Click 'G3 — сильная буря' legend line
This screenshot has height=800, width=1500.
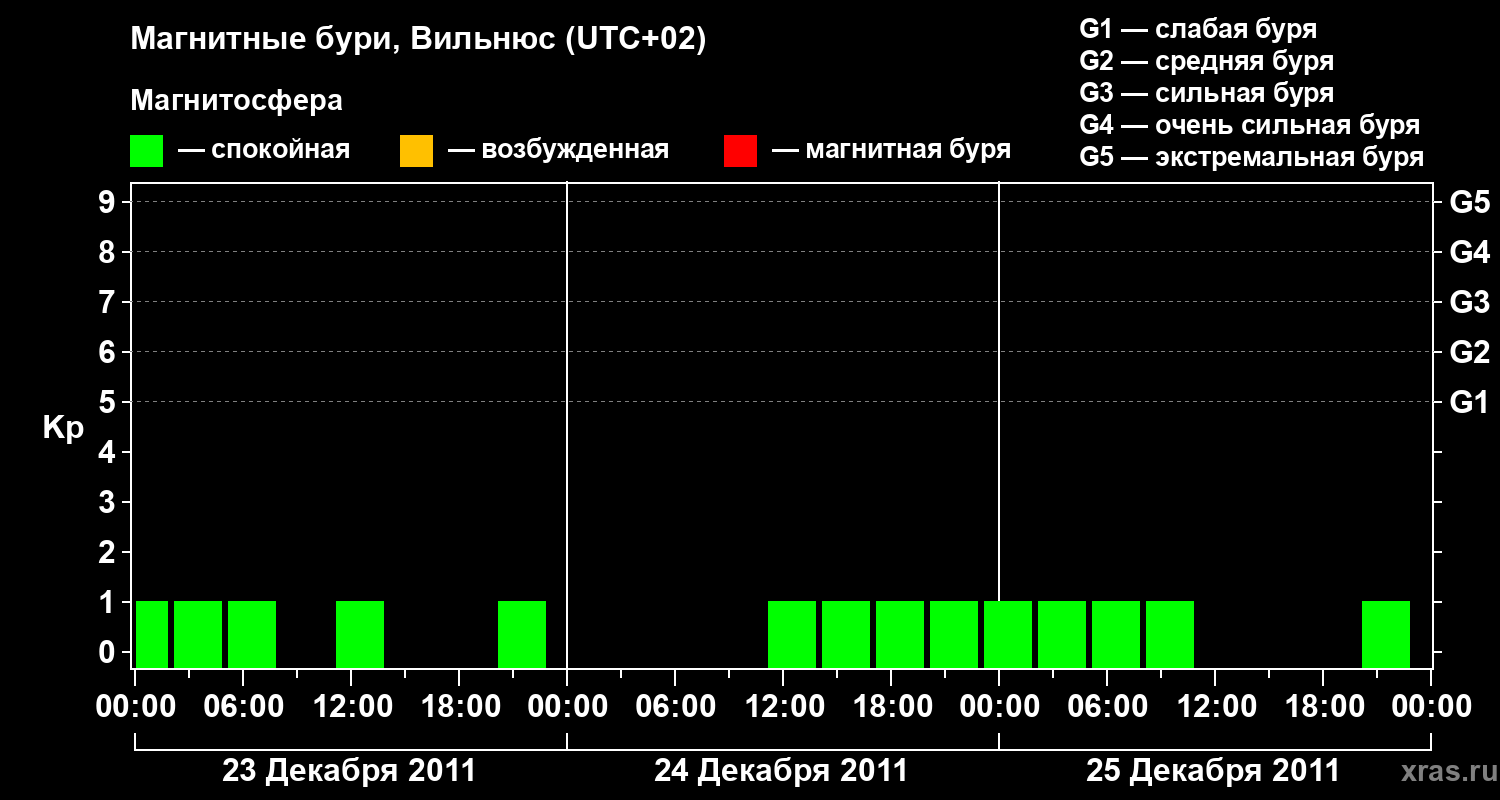click(x=1207, y=93)
